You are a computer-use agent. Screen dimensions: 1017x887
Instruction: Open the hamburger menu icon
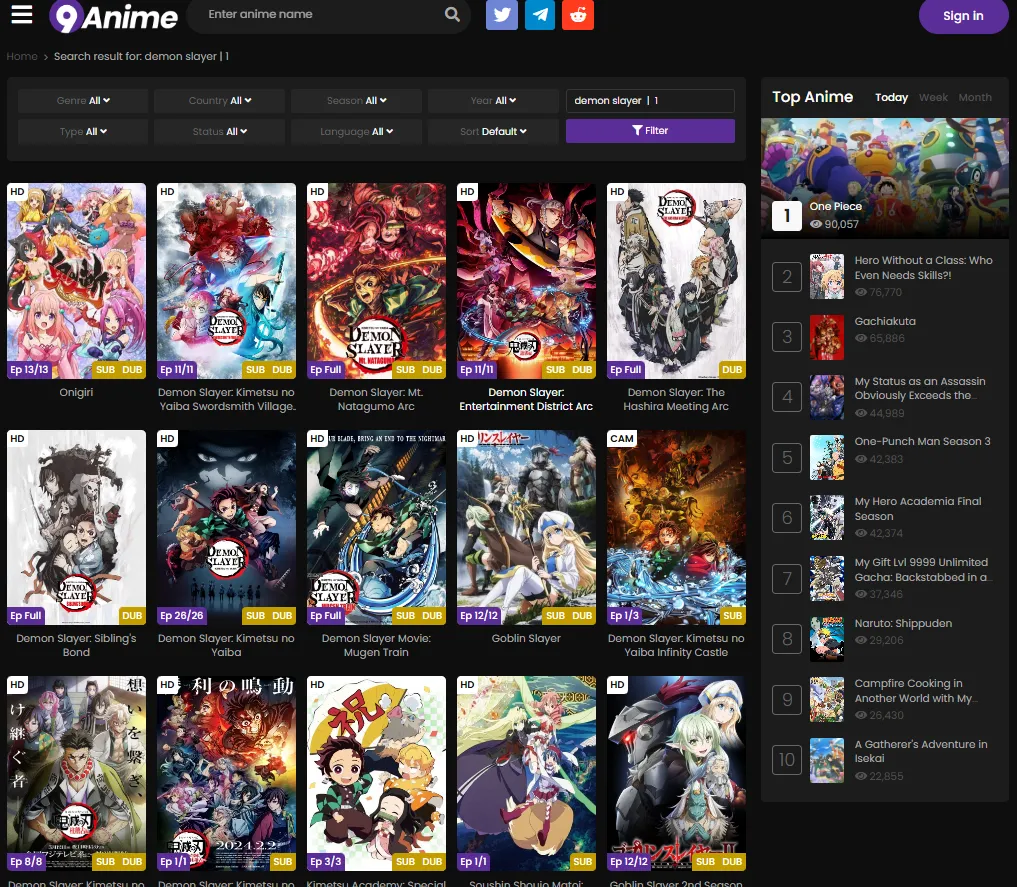pyautogui.click(x=21, y=15)
